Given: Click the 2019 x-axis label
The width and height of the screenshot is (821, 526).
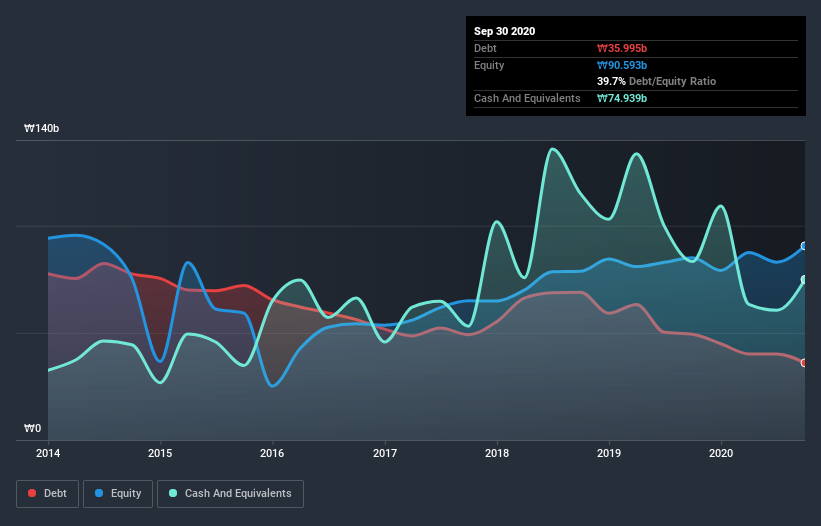Looking at the screenshot, I should [609, 453].
